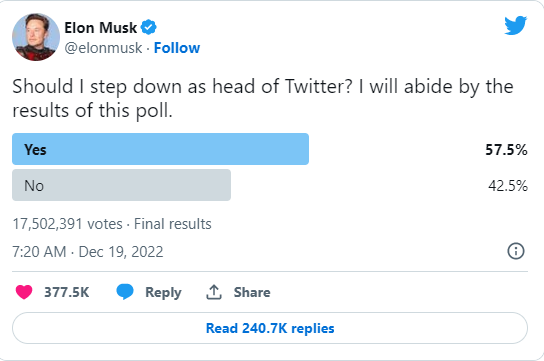Screen dimensions: 544x361
Task: Select the No poll result bar
Action: coord(121,185)
